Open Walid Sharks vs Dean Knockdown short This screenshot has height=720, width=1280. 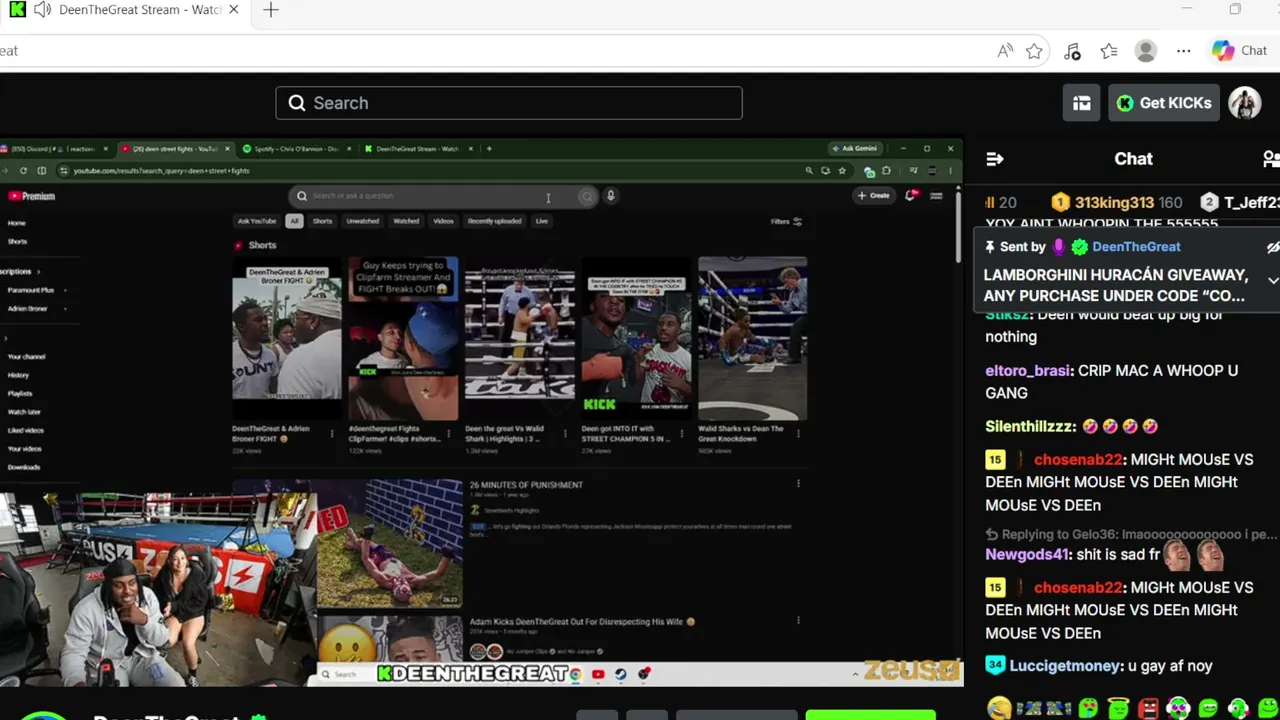click(752, 338)
